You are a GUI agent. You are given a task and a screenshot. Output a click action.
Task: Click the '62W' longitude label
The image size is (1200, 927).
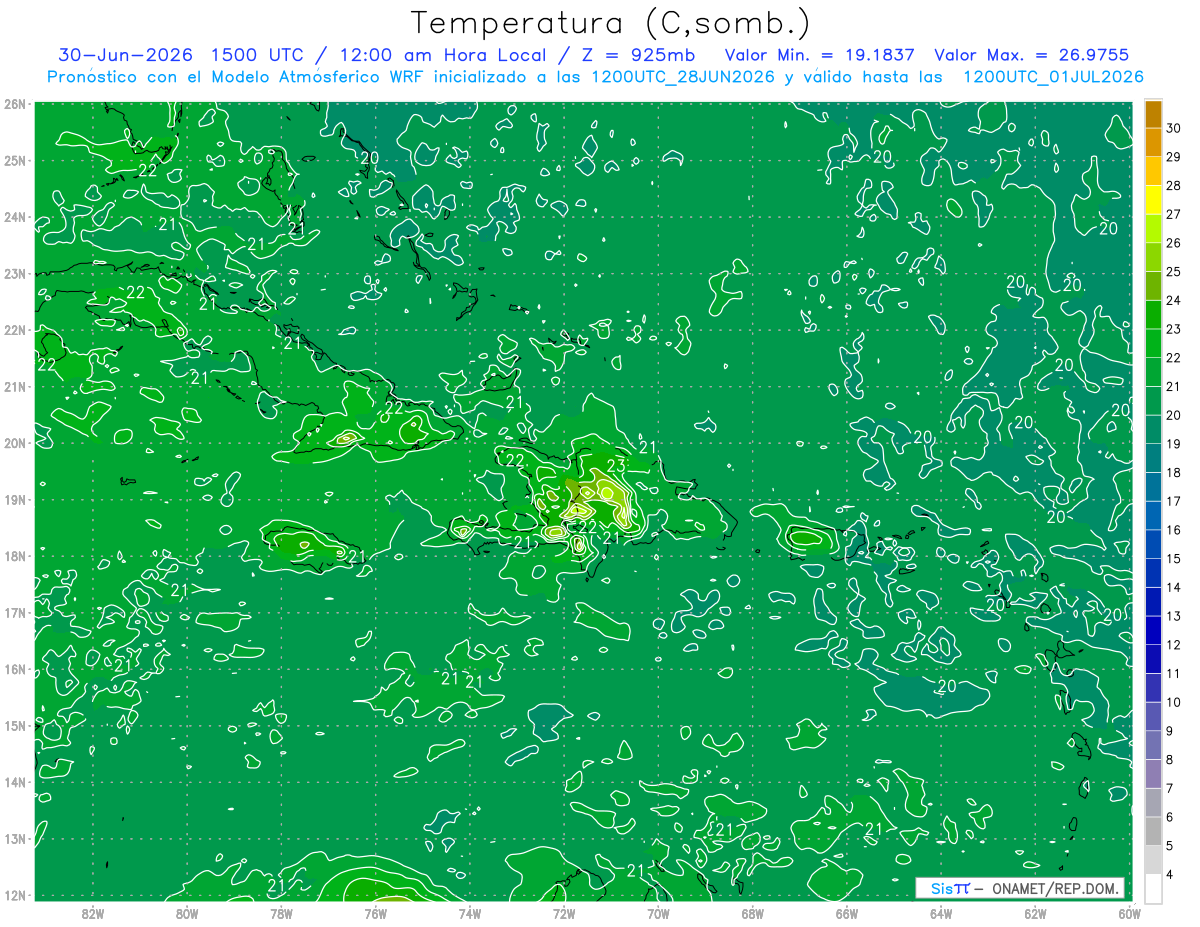(x=1035, y=913)
